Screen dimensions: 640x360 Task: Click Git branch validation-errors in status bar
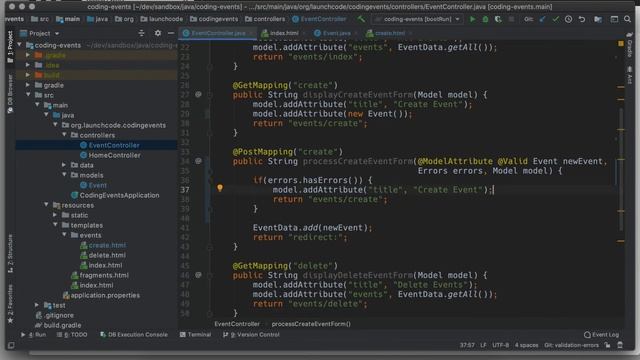[x=571, y=345]
